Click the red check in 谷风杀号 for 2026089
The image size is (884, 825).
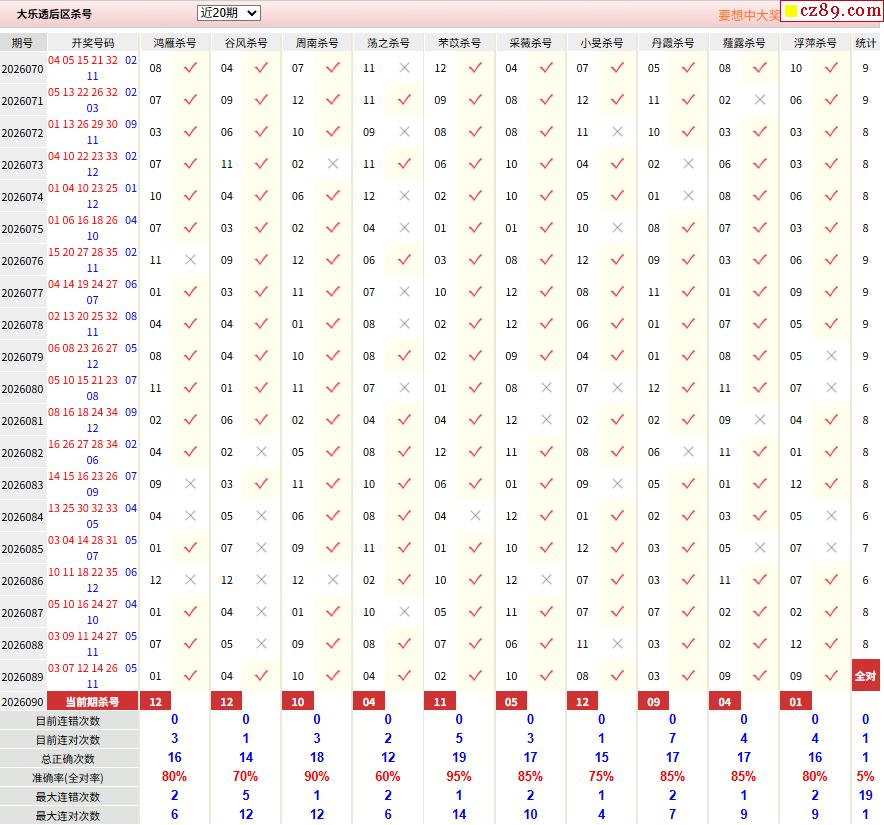(262, 676)
